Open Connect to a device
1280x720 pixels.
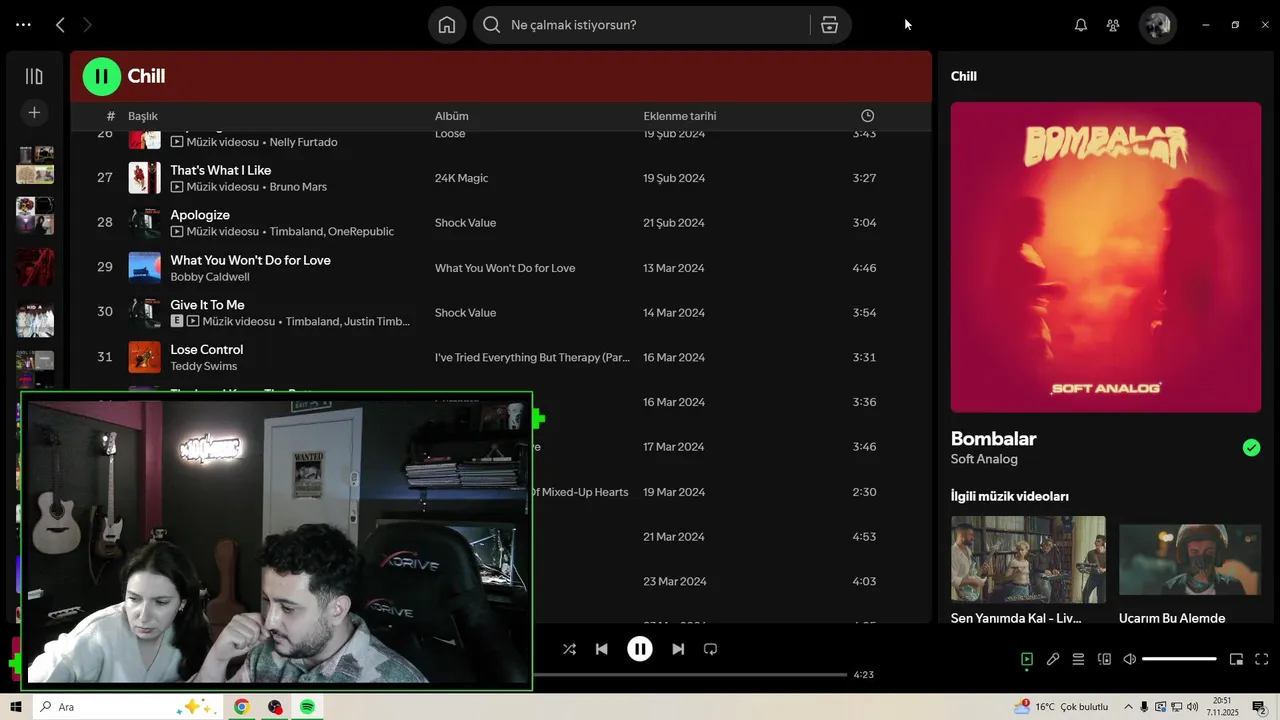[1104, 659]
